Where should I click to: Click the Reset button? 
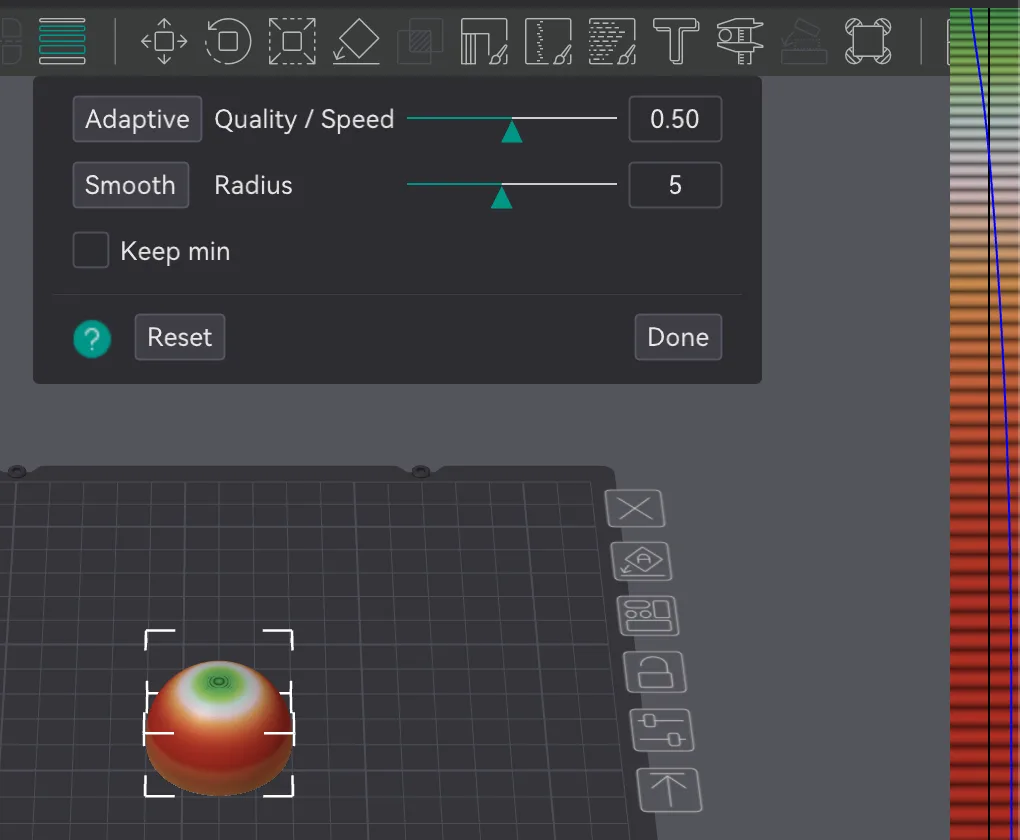click(180, 337)
